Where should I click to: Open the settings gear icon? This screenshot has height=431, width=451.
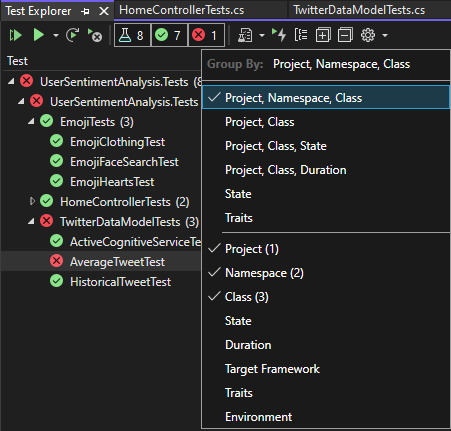368,35
